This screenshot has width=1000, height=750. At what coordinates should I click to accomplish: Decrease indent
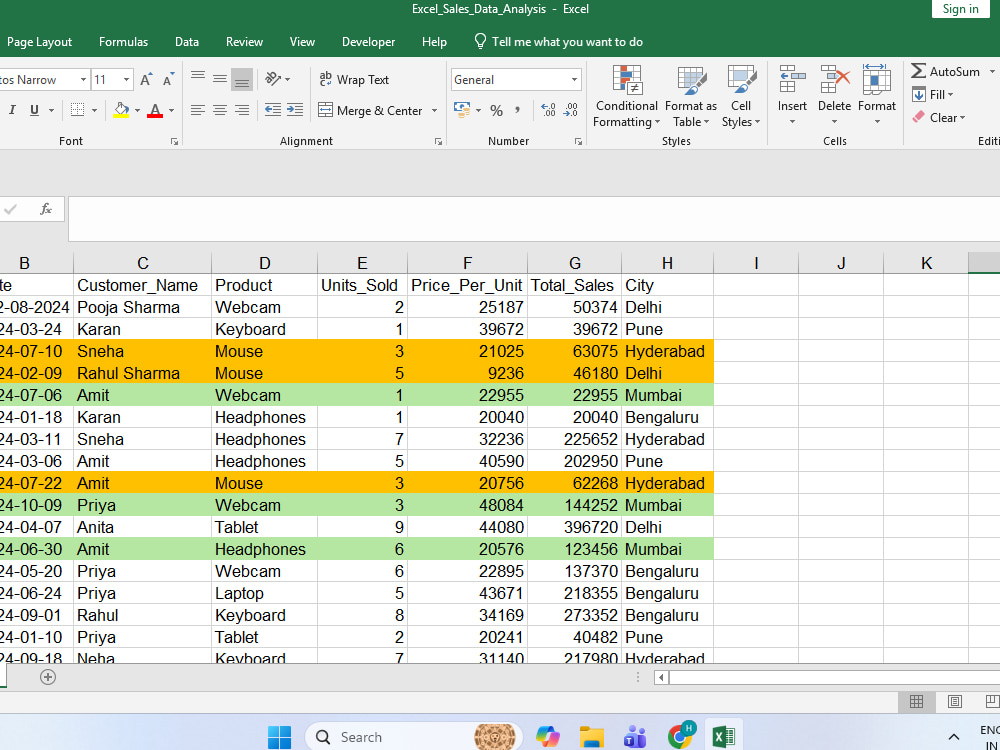coord(273,110)
